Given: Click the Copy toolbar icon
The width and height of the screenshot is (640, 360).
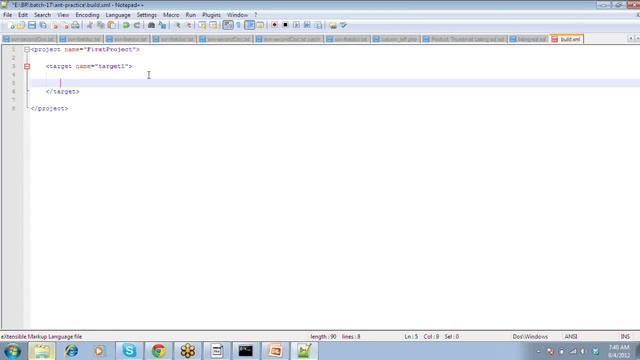Looking at the screenshot, I should tap(100, 25).
